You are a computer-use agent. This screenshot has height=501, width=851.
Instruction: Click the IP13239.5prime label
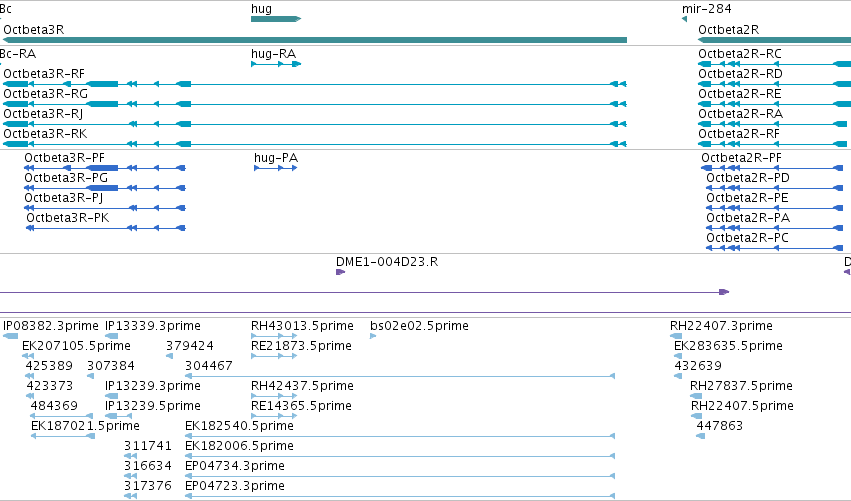(153, 407)
